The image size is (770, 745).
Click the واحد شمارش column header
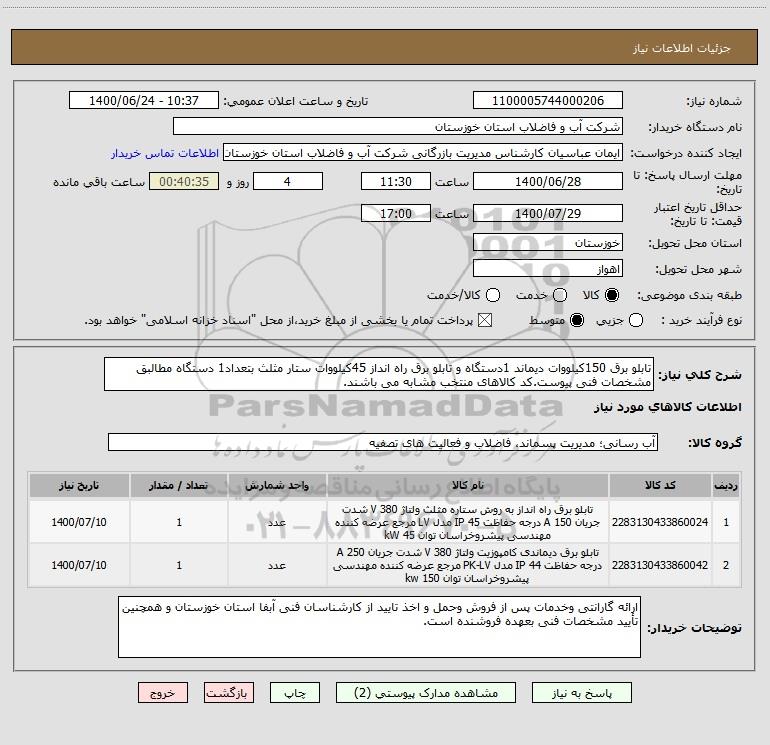[277, 485]
